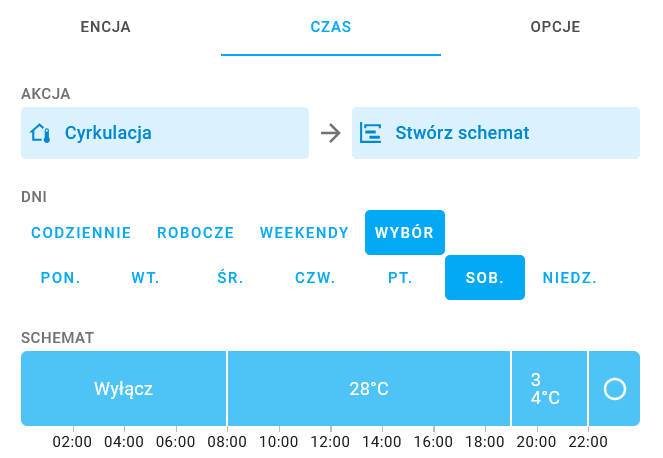This screenshot has width=663, height=458.
Task: Select the Wyłącz schedule time slot
Action: [123, 389]
